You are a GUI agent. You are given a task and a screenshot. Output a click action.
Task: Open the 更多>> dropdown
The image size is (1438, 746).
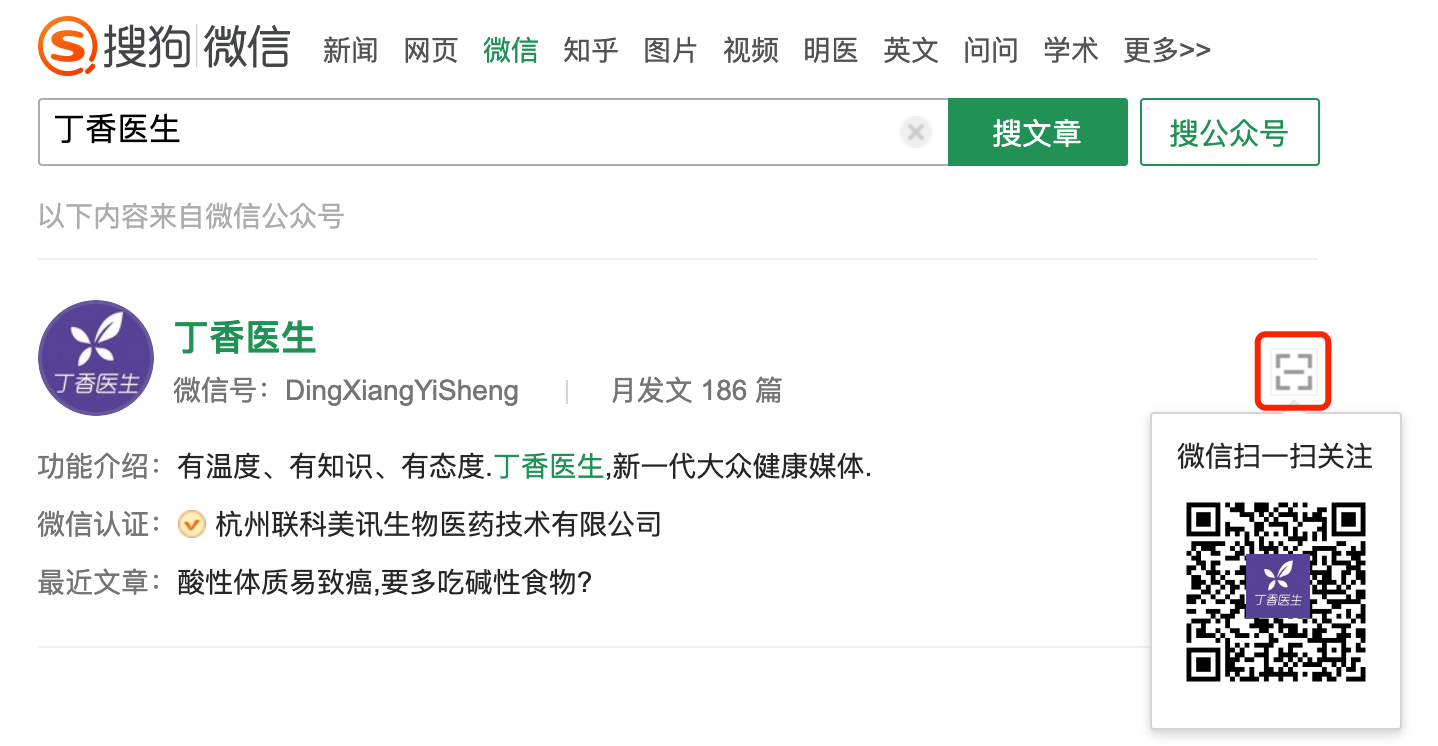pyautogui.click(x=1167, y=49)
